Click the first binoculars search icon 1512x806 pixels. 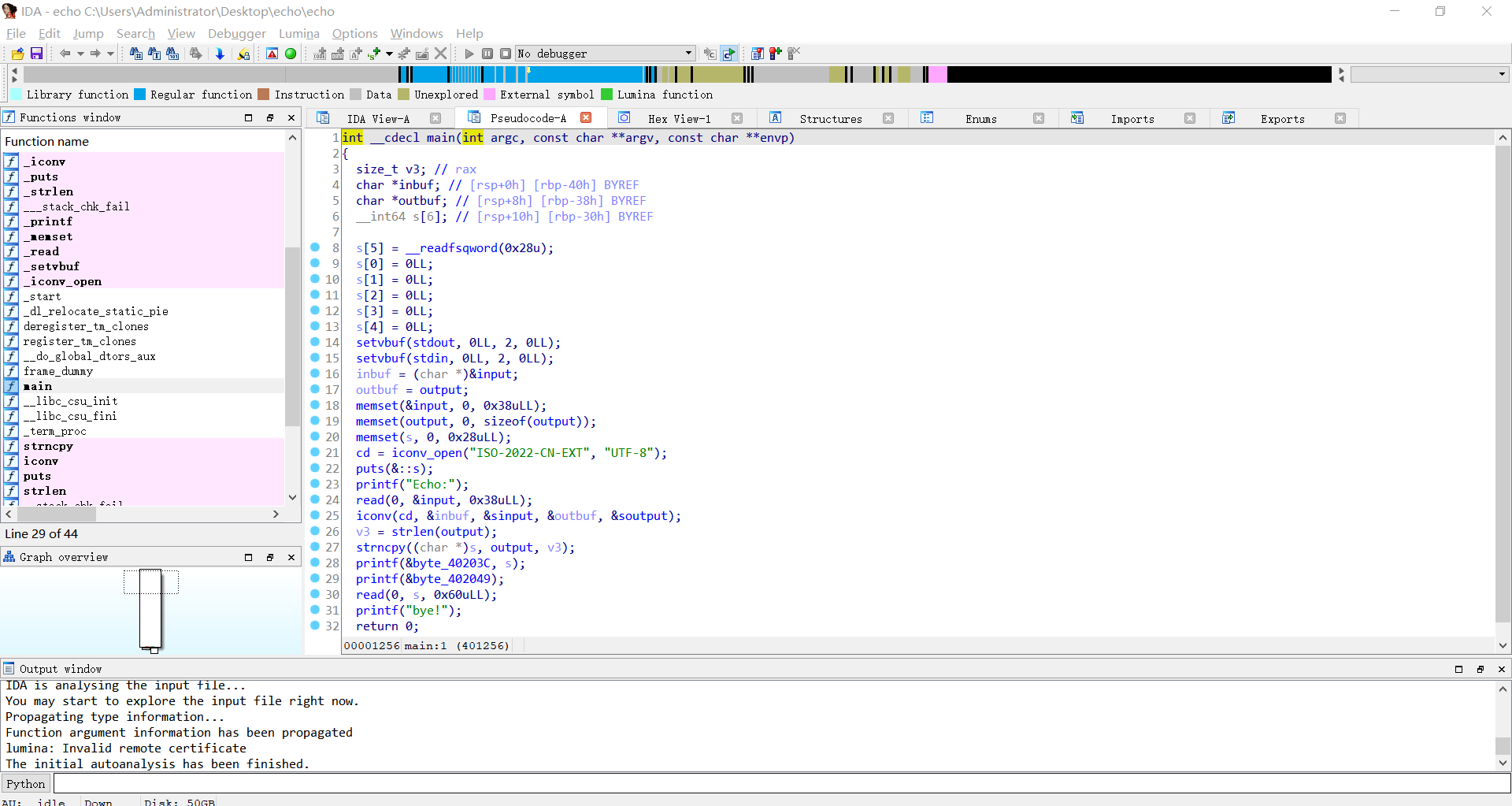point(135,54)
